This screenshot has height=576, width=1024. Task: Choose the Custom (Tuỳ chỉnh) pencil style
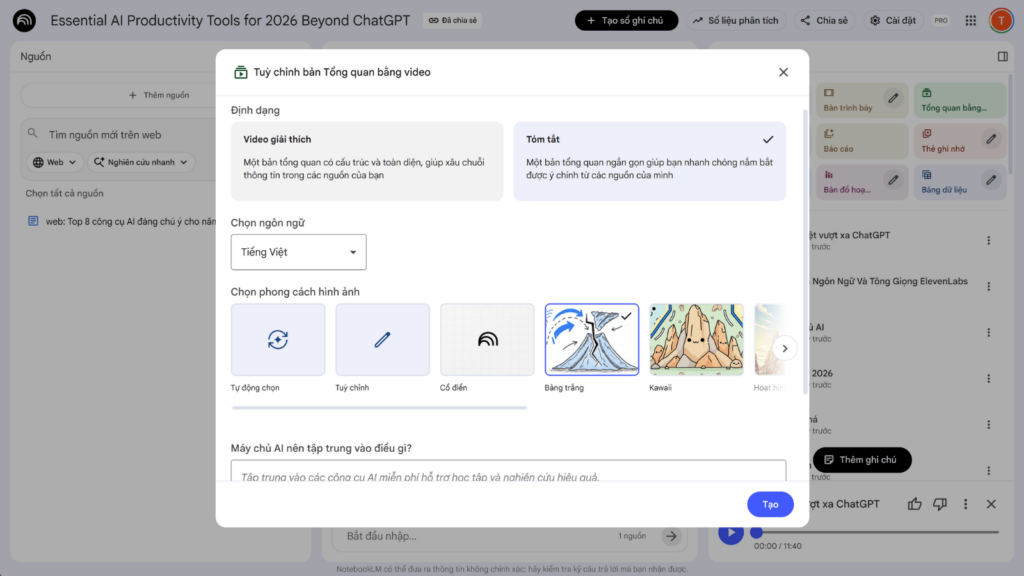click(x=382, y=340)
